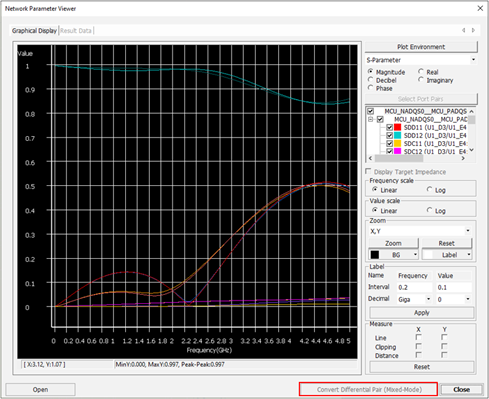The height and width of the screenshot is (399, 489).
Task: Collapse the MCU_NADQS0 tree node
Action: pyautogui.click(x=371, y=119)
